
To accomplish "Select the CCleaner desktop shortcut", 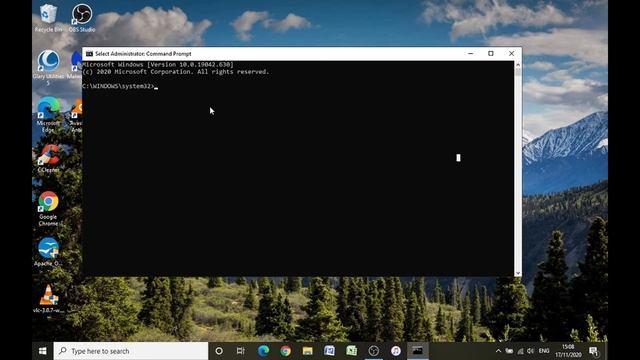I will pos(48,158).
